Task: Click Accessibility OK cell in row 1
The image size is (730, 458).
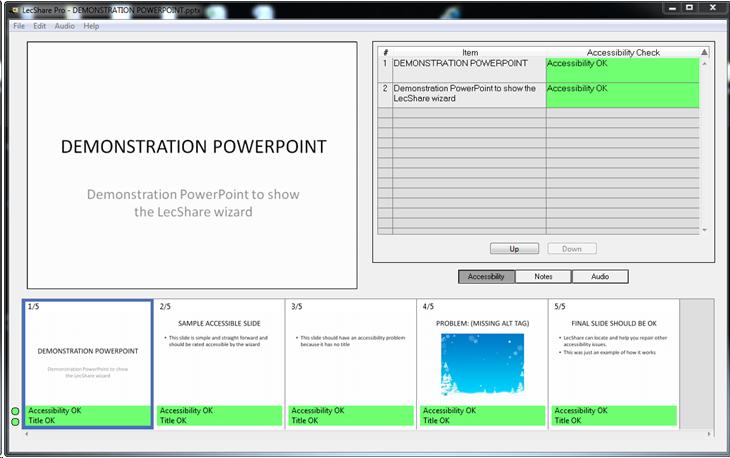Action: tap(622, 70)
